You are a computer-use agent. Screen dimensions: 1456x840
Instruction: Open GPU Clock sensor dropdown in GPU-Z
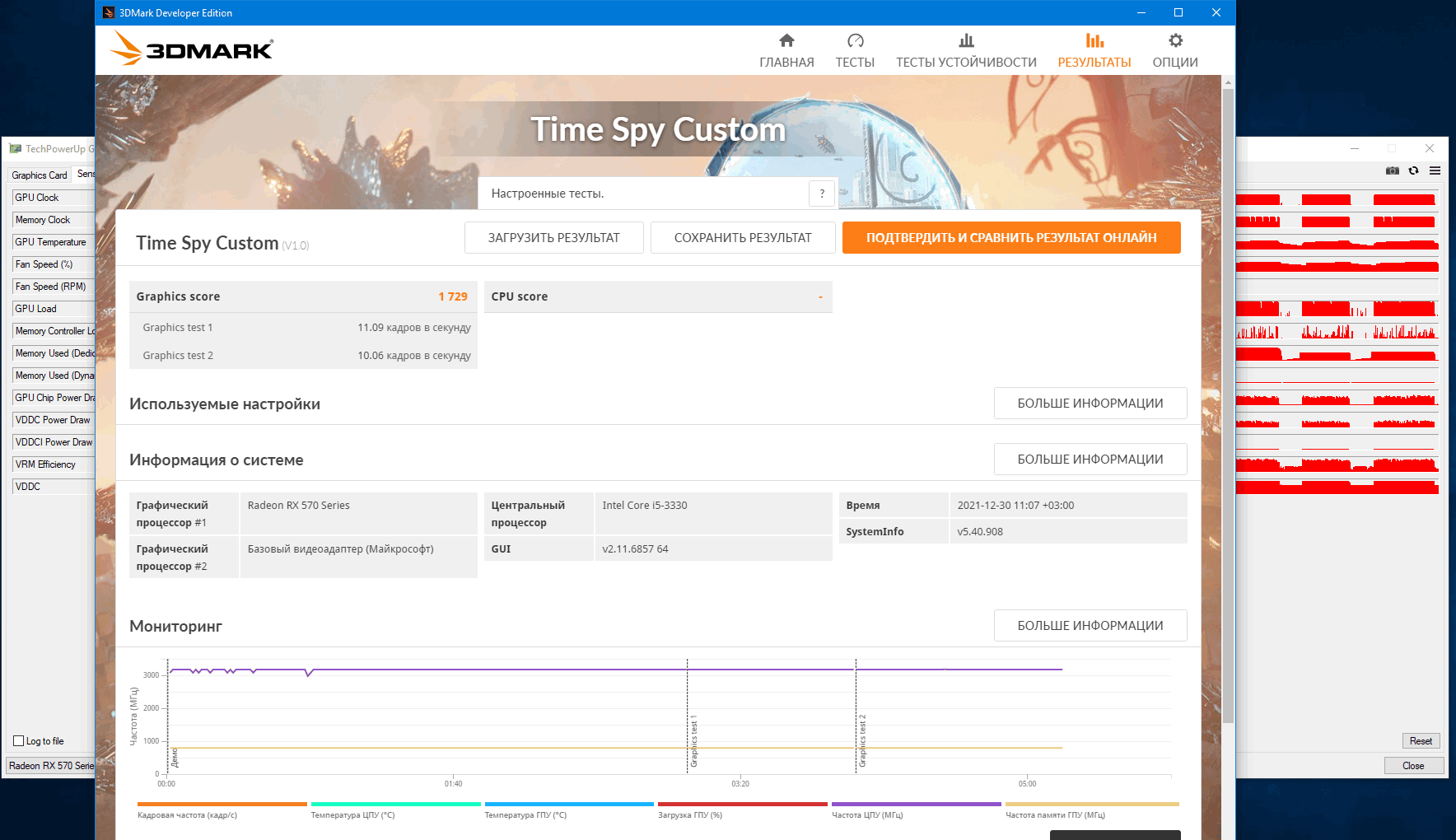click(54, 198)
